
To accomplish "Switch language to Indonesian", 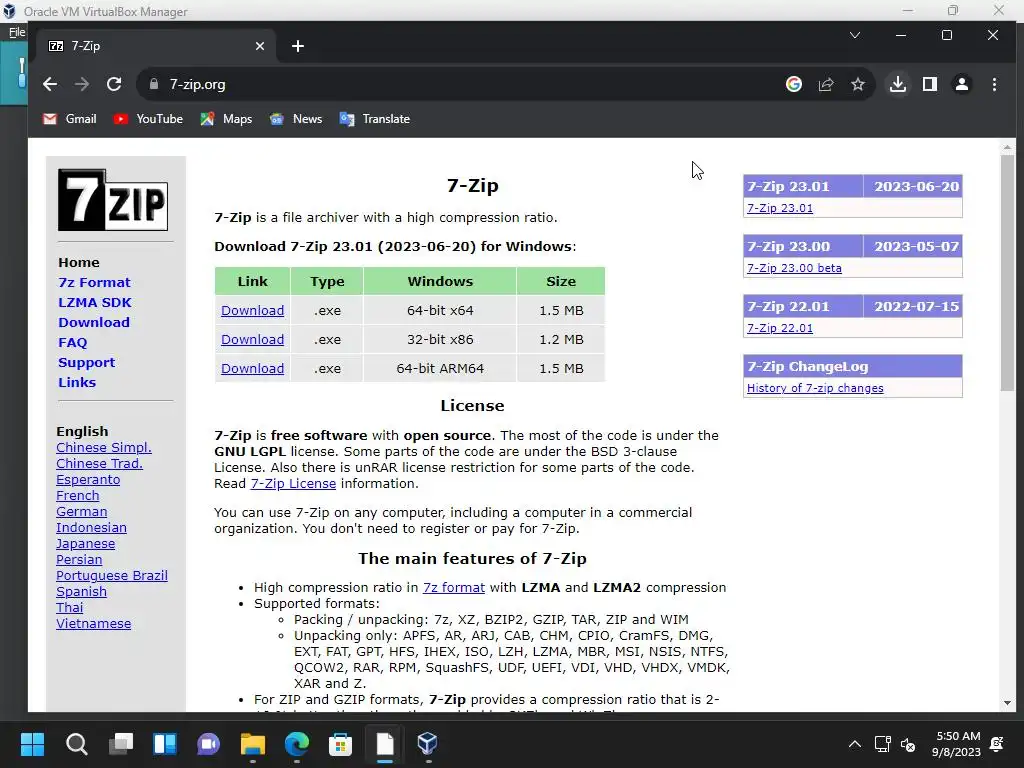I will coord(91,528).
